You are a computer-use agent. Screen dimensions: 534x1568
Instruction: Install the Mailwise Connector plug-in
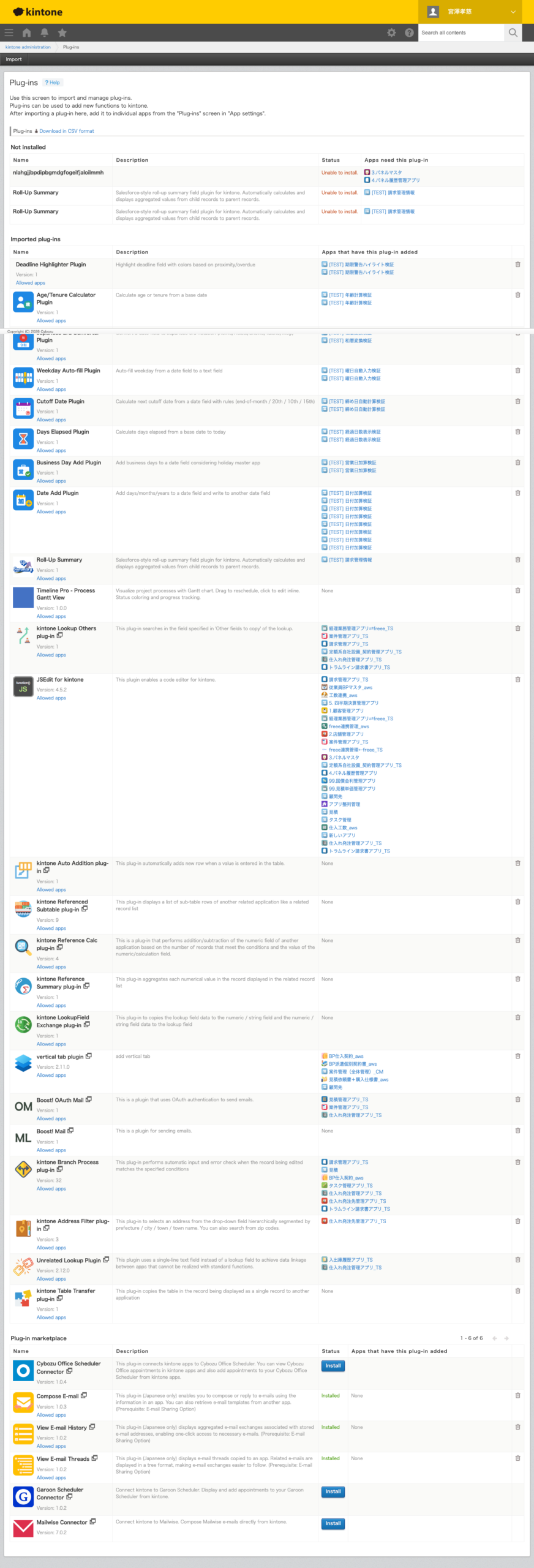click(x=333, y=1523)
